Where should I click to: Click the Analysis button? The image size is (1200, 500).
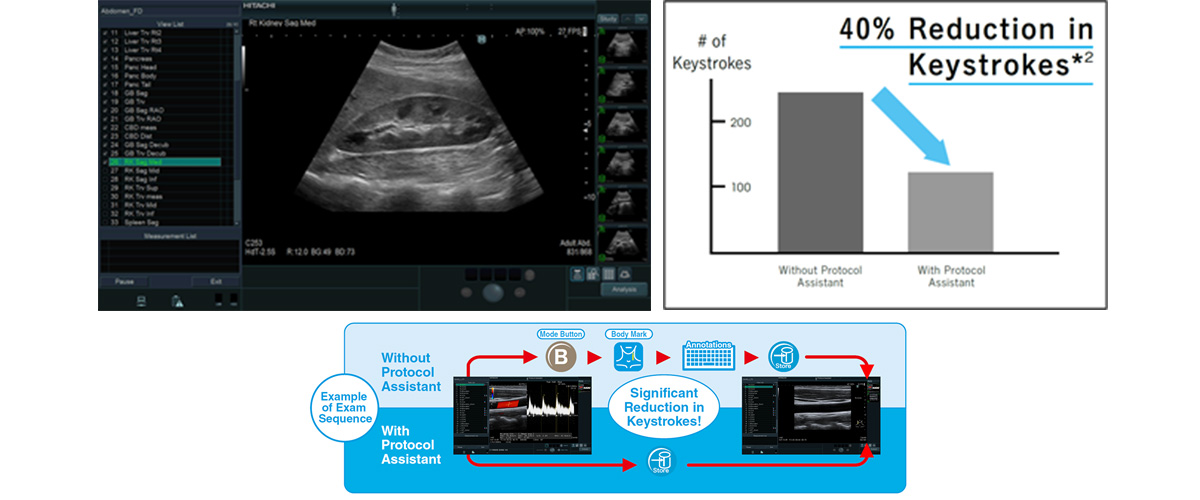624,290
